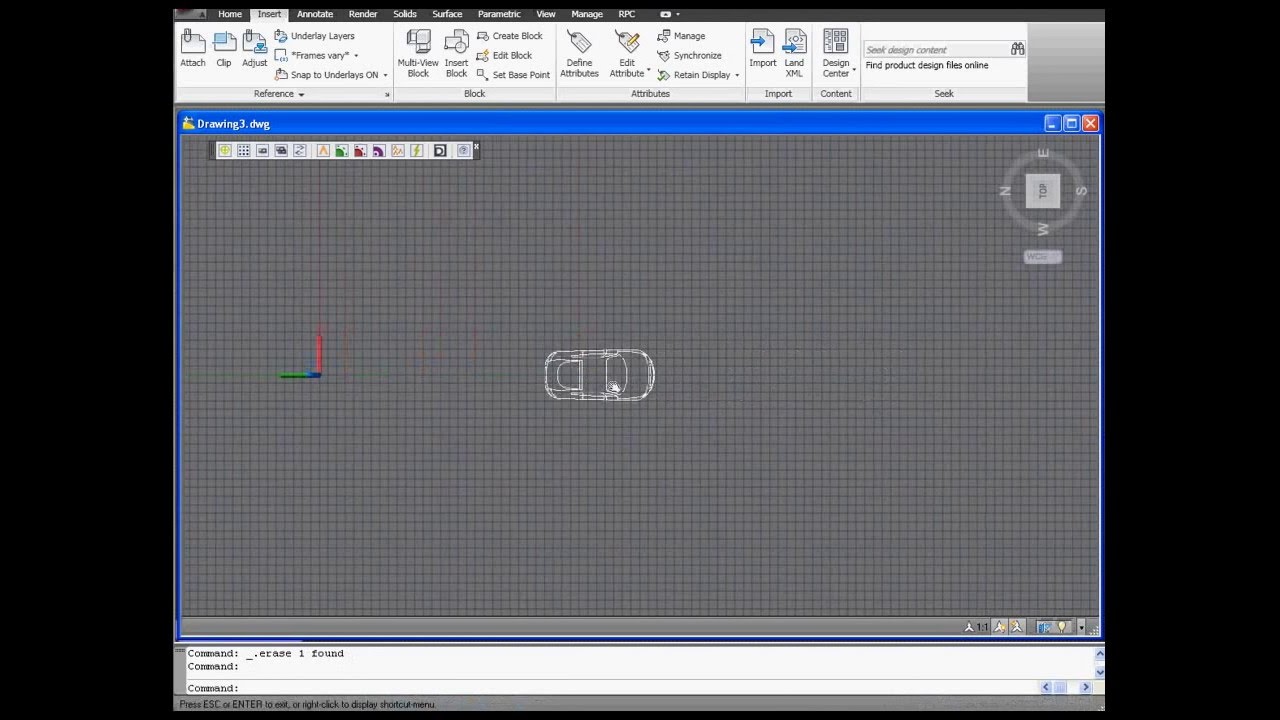Close the floating toolbar with its X
This screenshot has width=1280, height=720.
point(477,146)
